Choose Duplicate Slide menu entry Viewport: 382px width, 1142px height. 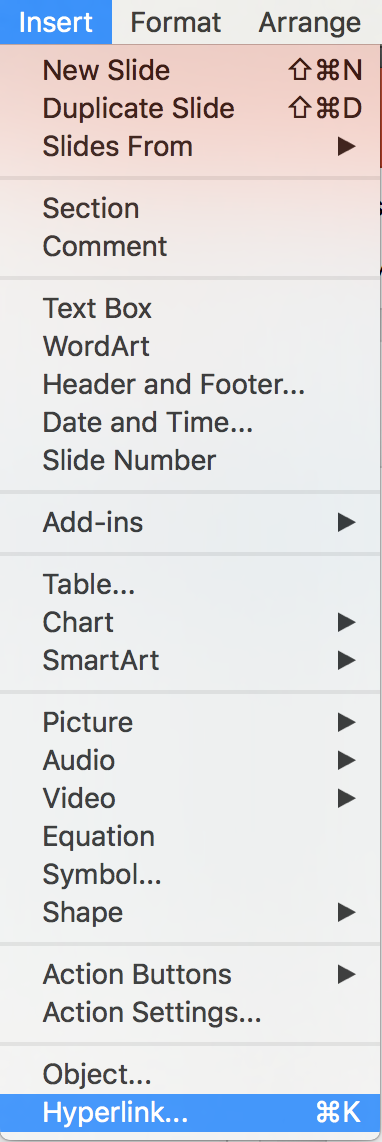click(x=190, y=108)
